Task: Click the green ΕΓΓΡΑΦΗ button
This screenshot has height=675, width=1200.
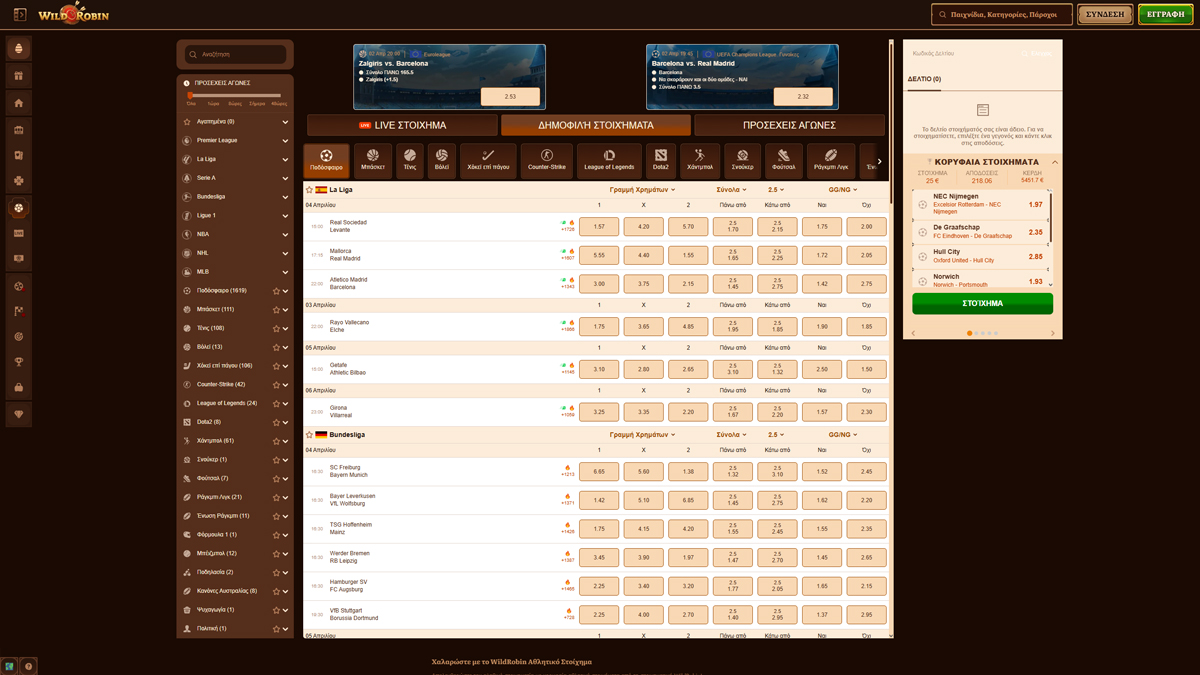Action: tap(1165, 15)
